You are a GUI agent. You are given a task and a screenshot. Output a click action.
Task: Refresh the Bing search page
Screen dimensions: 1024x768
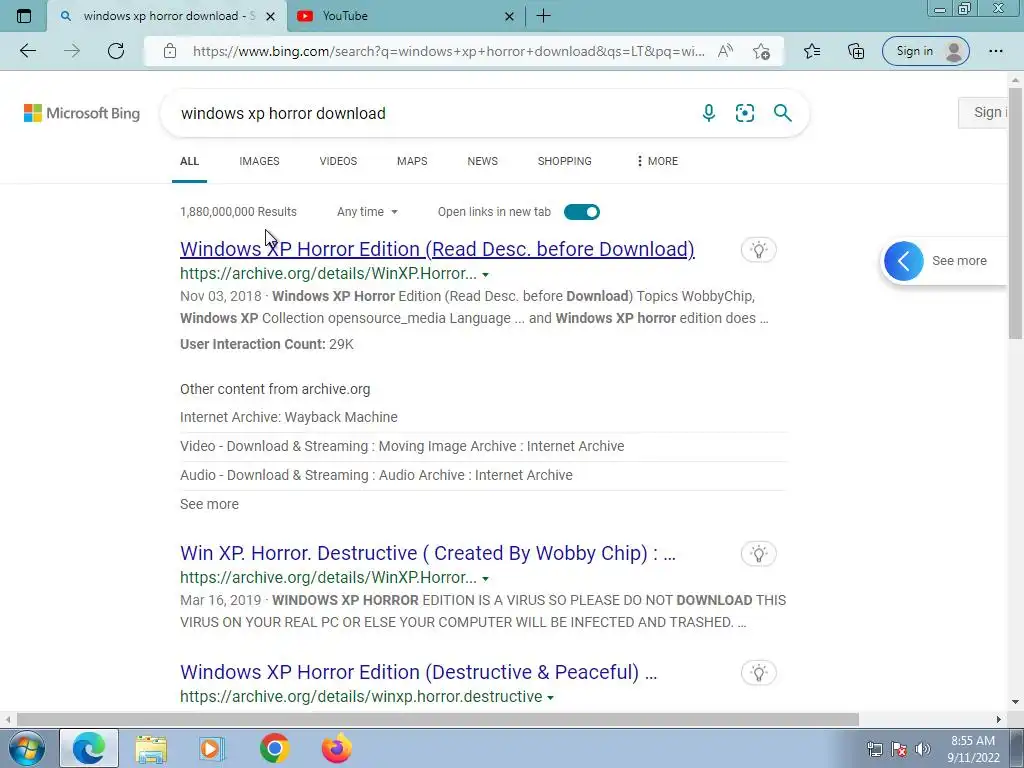click(116, 51)
